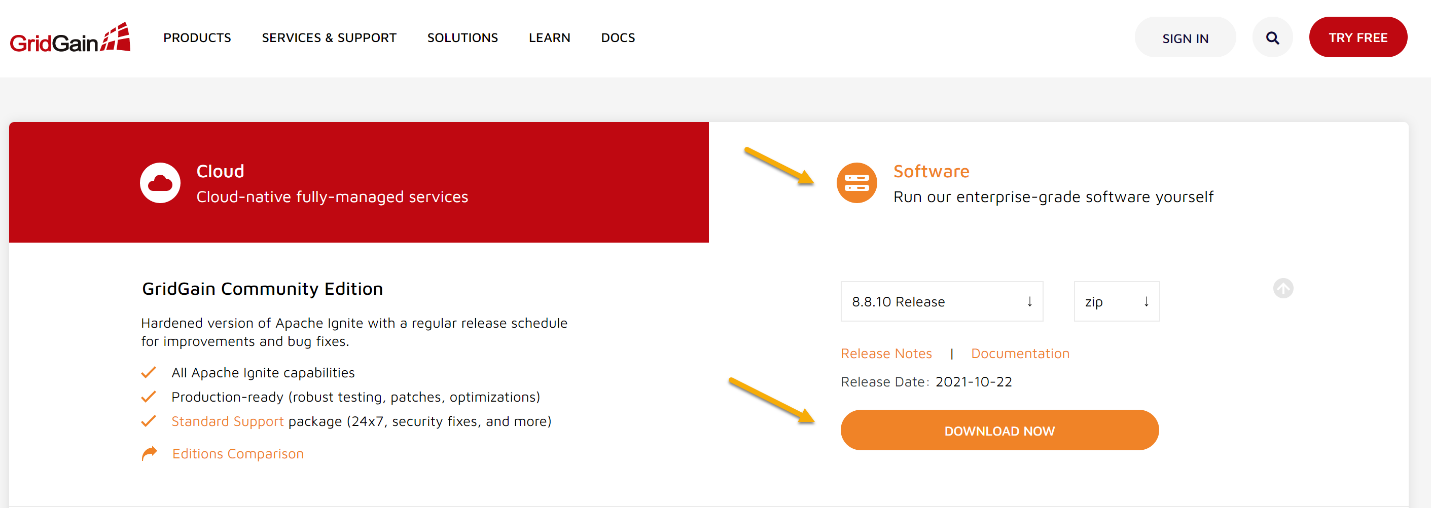Click the Download Now button

(1000, 430)
